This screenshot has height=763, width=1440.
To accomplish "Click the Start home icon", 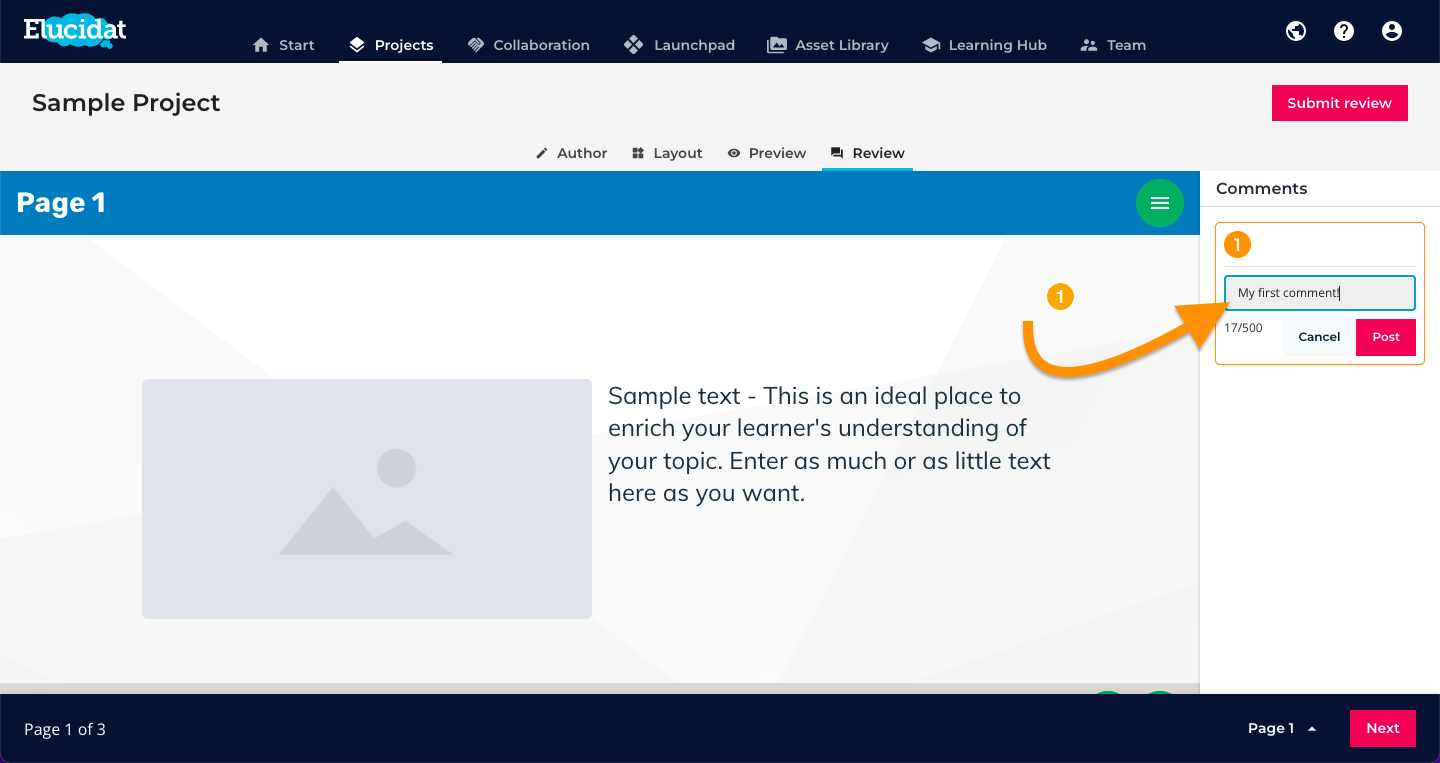I will pos(261,45).
